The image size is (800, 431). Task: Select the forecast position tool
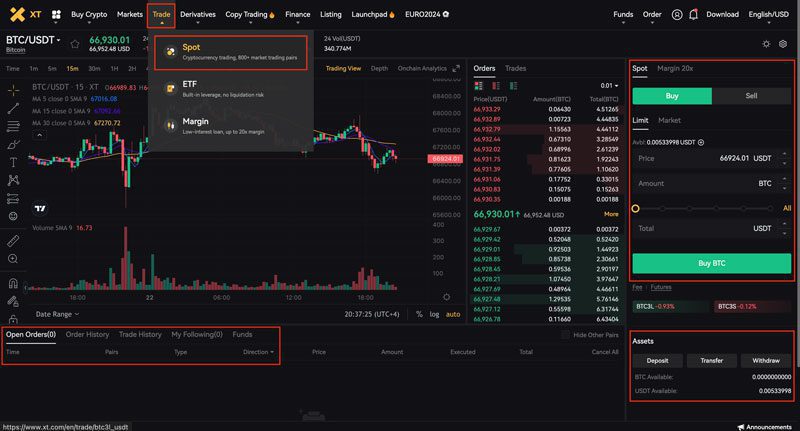click(x=13, y=198)
